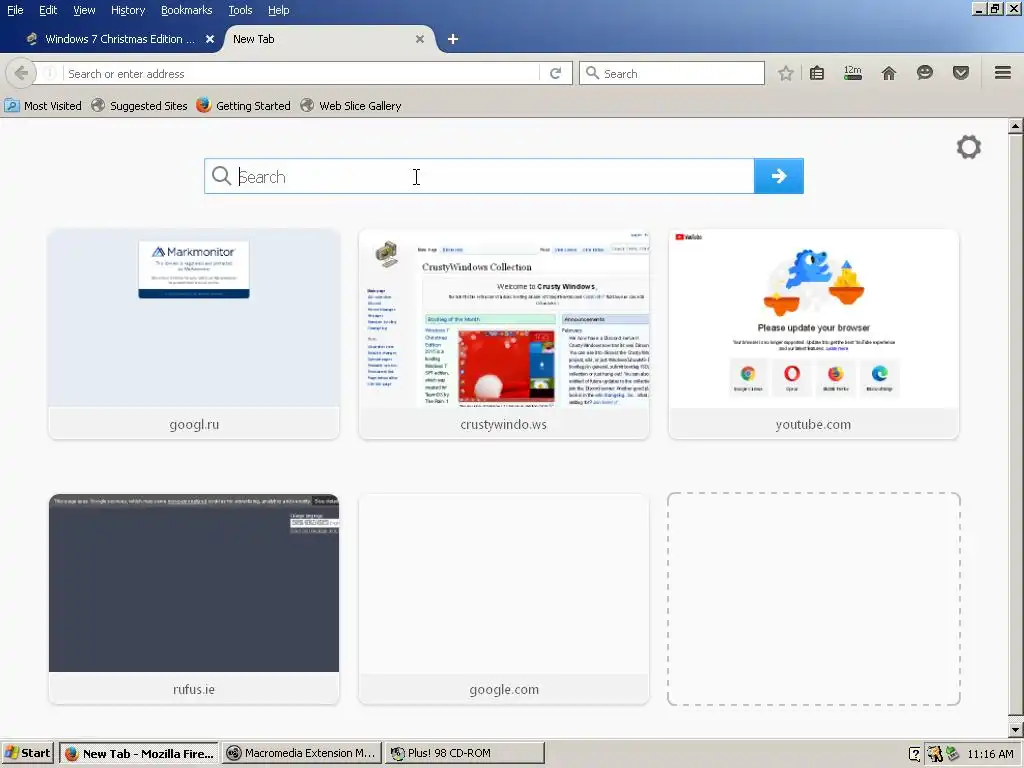Open the Bookmarks menu

click(x=186, y=10)
